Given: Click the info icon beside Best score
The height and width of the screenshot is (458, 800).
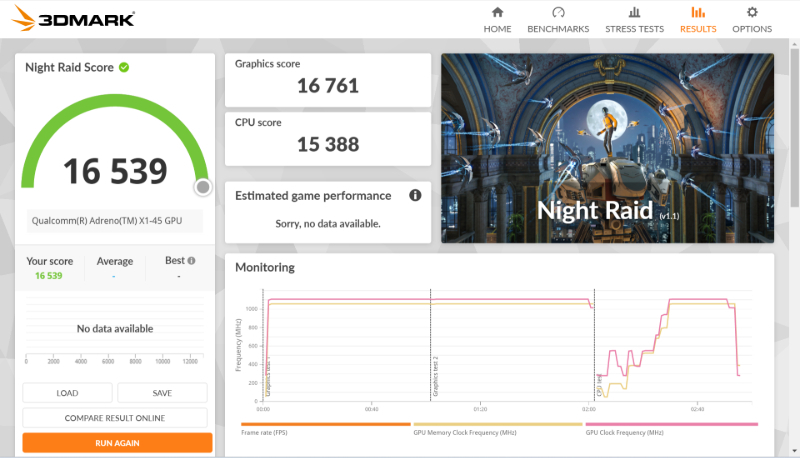Looking at the screenshot, I should coord(191,261).
